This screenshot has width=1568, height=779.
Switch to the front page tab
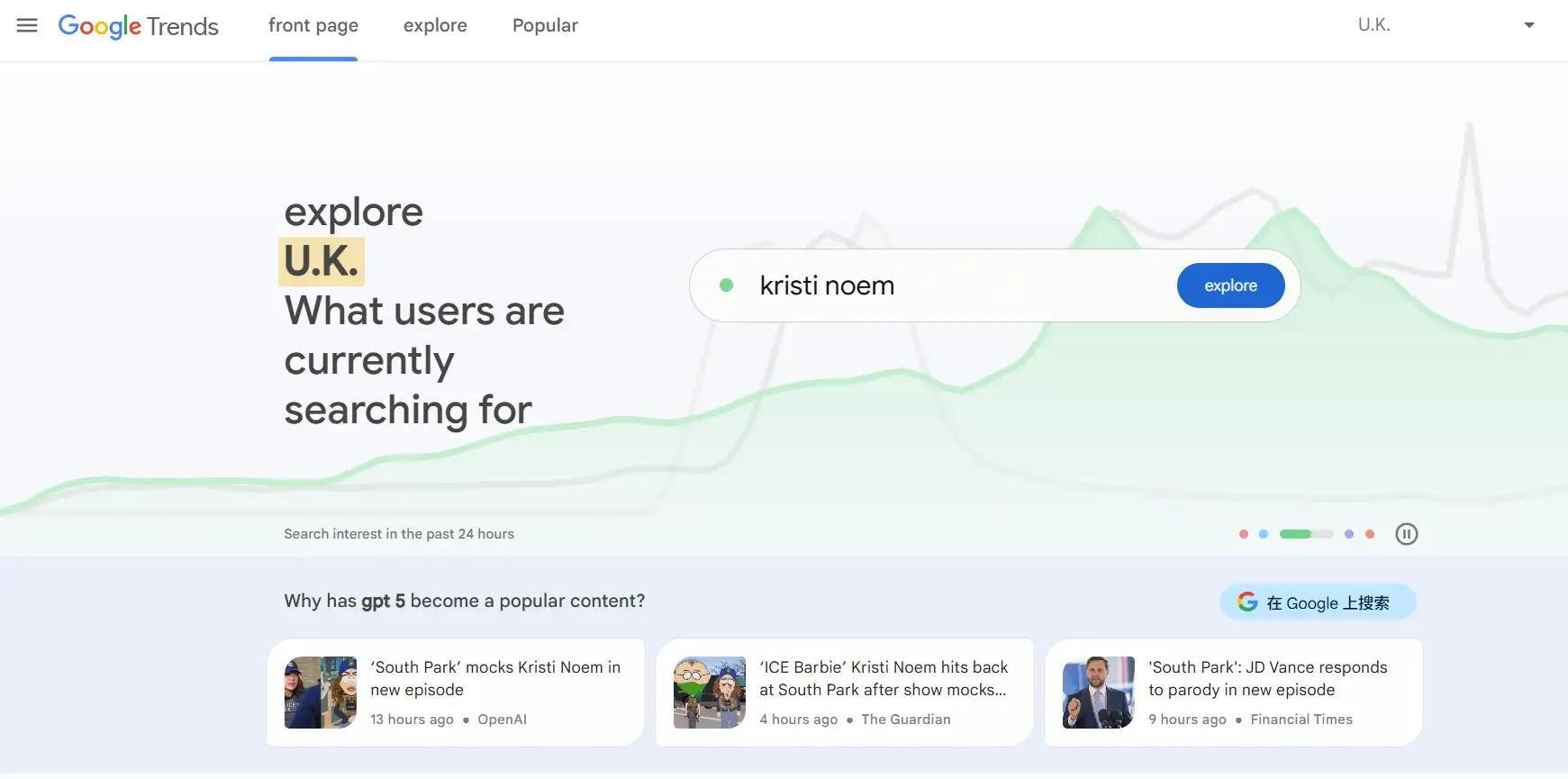(x=313, y=25)
